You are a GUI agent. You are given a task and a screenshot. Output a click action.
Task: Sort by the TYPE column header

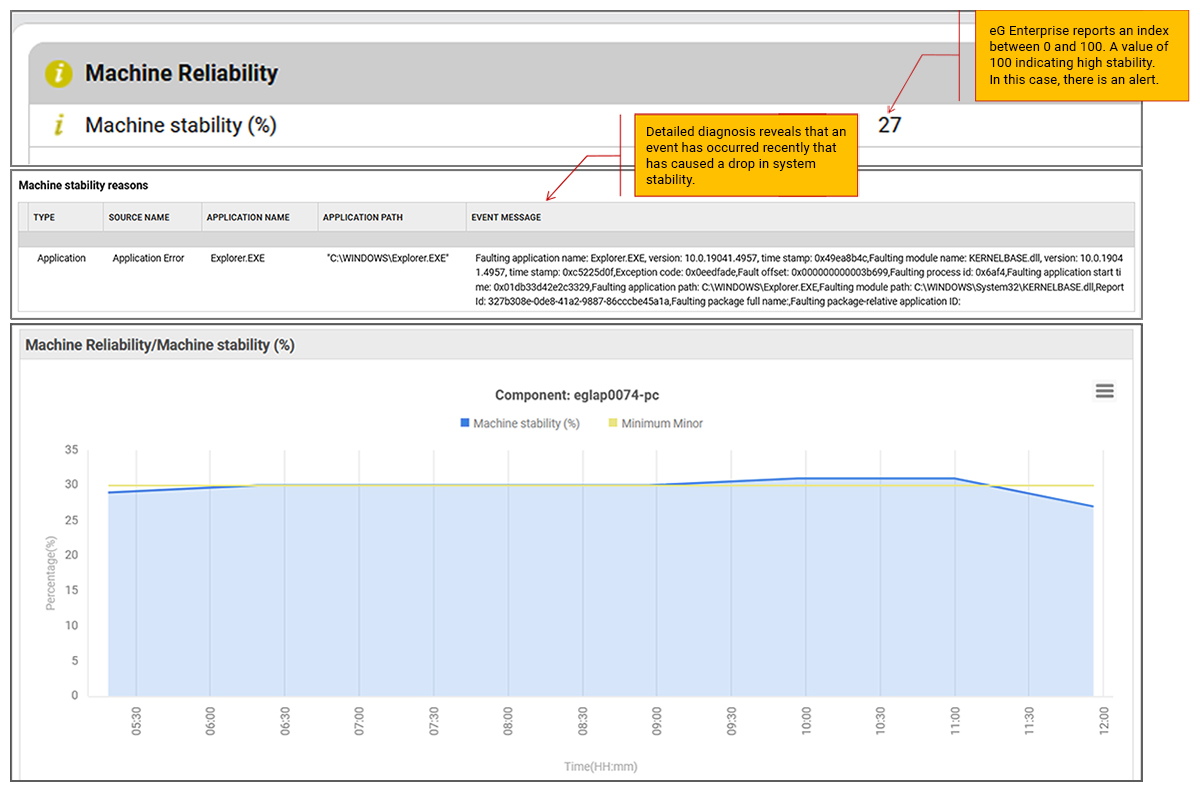tap(44, 217)
